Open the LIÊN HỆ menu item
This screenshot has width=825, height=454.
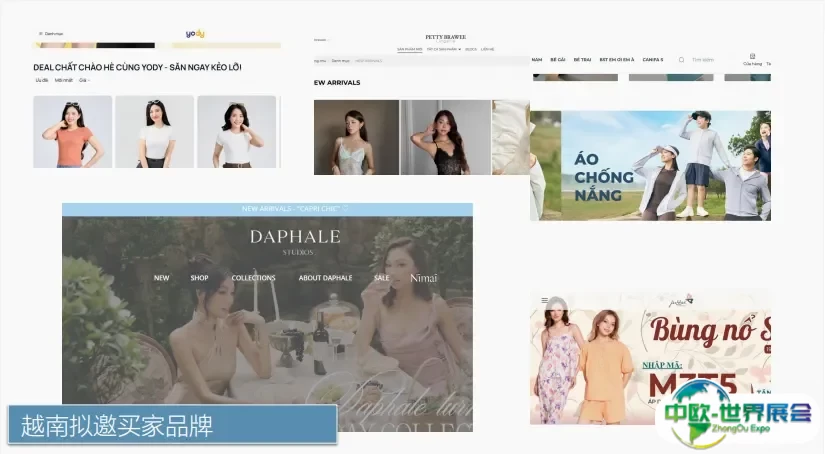coord(487,49)
